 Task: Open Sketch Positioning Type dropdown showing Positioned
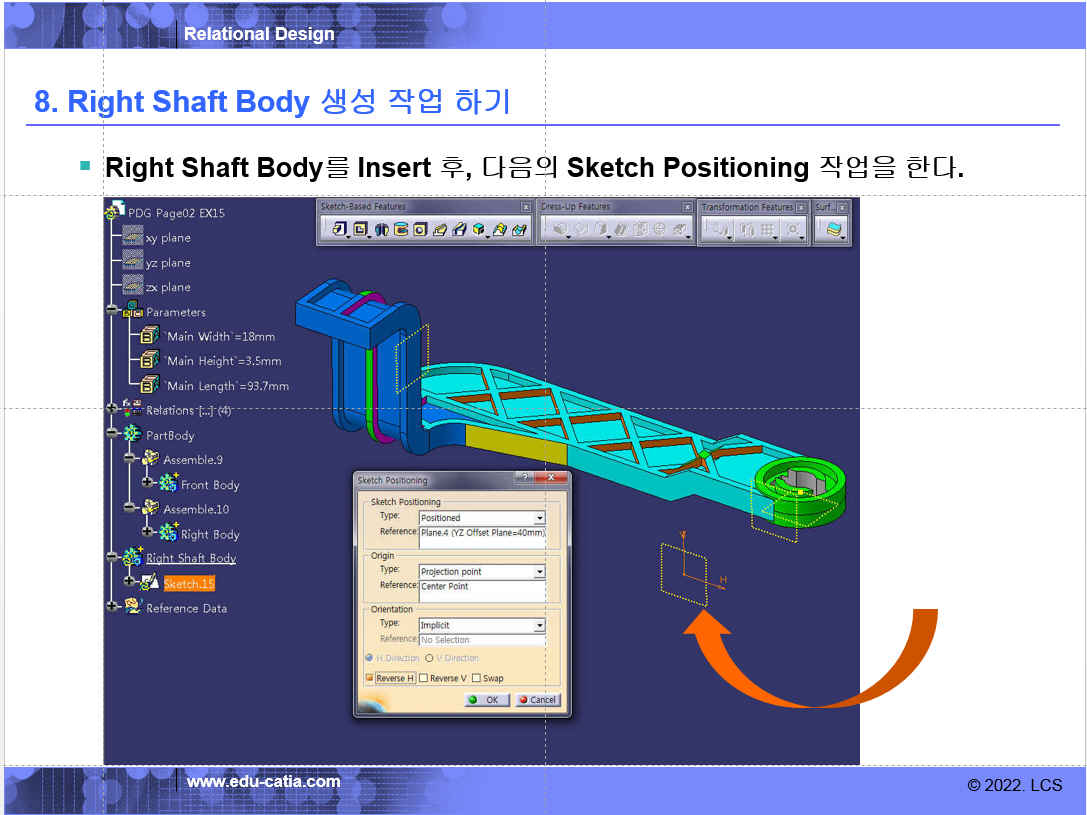point(539,518)
